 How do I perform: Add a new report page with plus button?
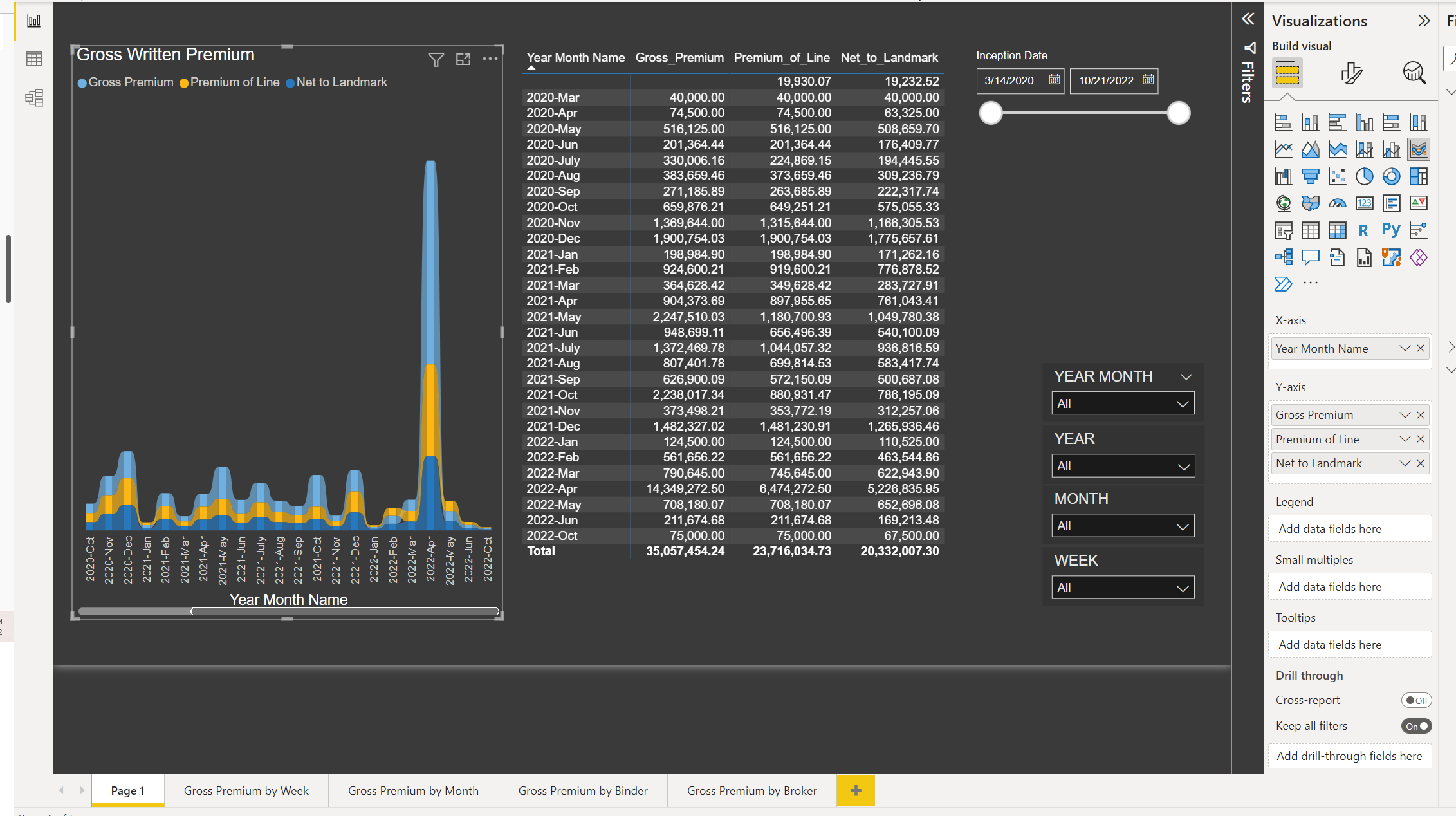coord(856,790)
